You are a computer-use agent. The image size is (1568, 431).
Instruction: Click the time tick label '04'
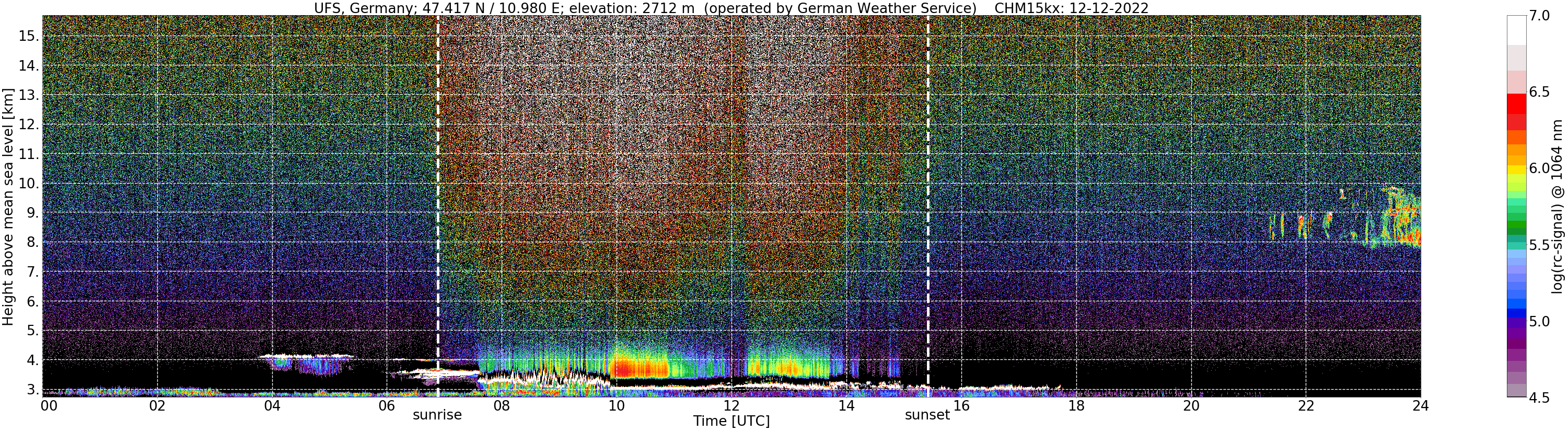point(272,405)
